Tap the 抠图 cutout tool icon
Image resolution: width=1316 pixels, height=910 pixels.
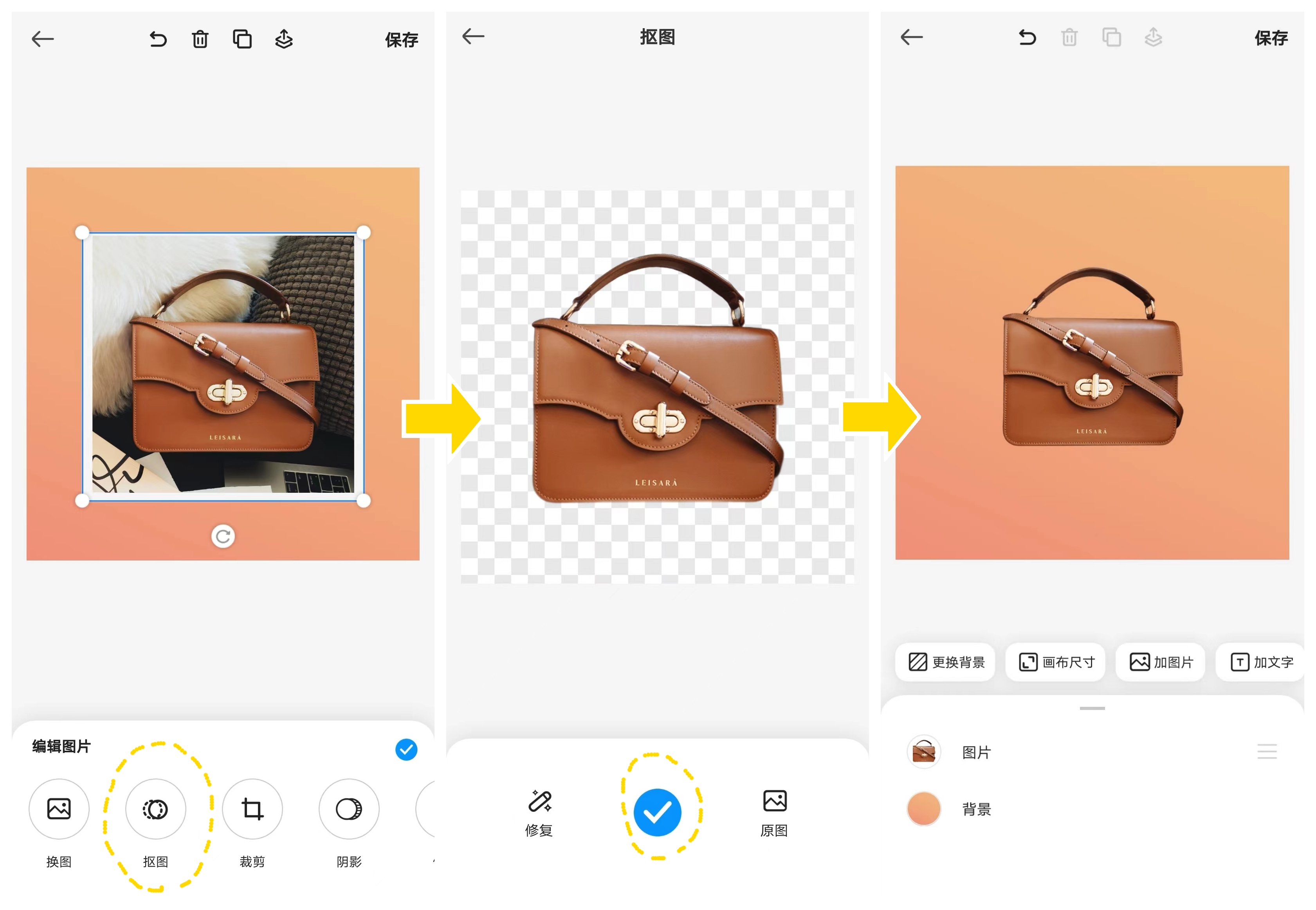pyautogui.click(x=155, y=809)
